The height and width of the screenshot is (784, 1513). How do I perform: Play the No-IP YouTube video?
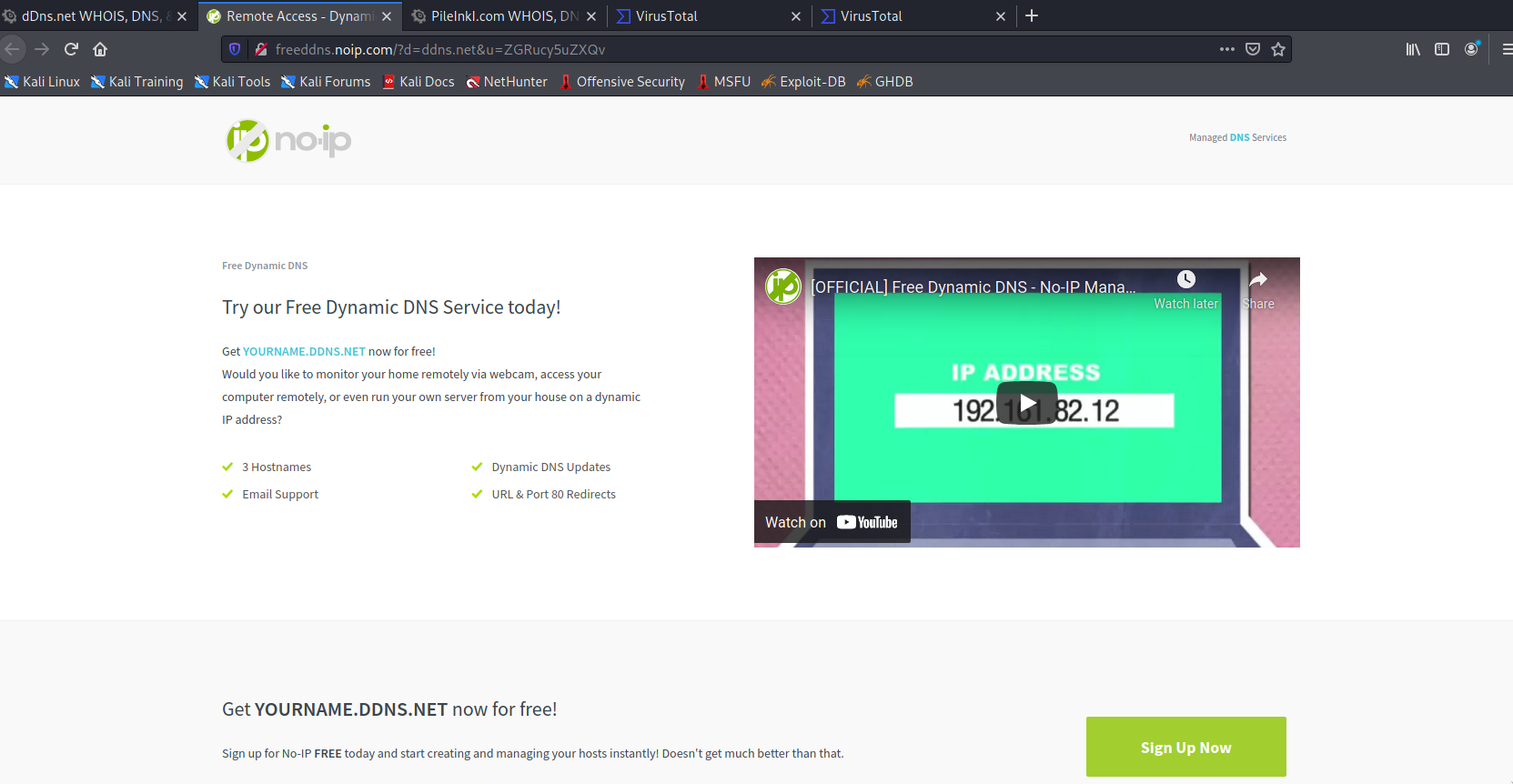[1027, 403]
